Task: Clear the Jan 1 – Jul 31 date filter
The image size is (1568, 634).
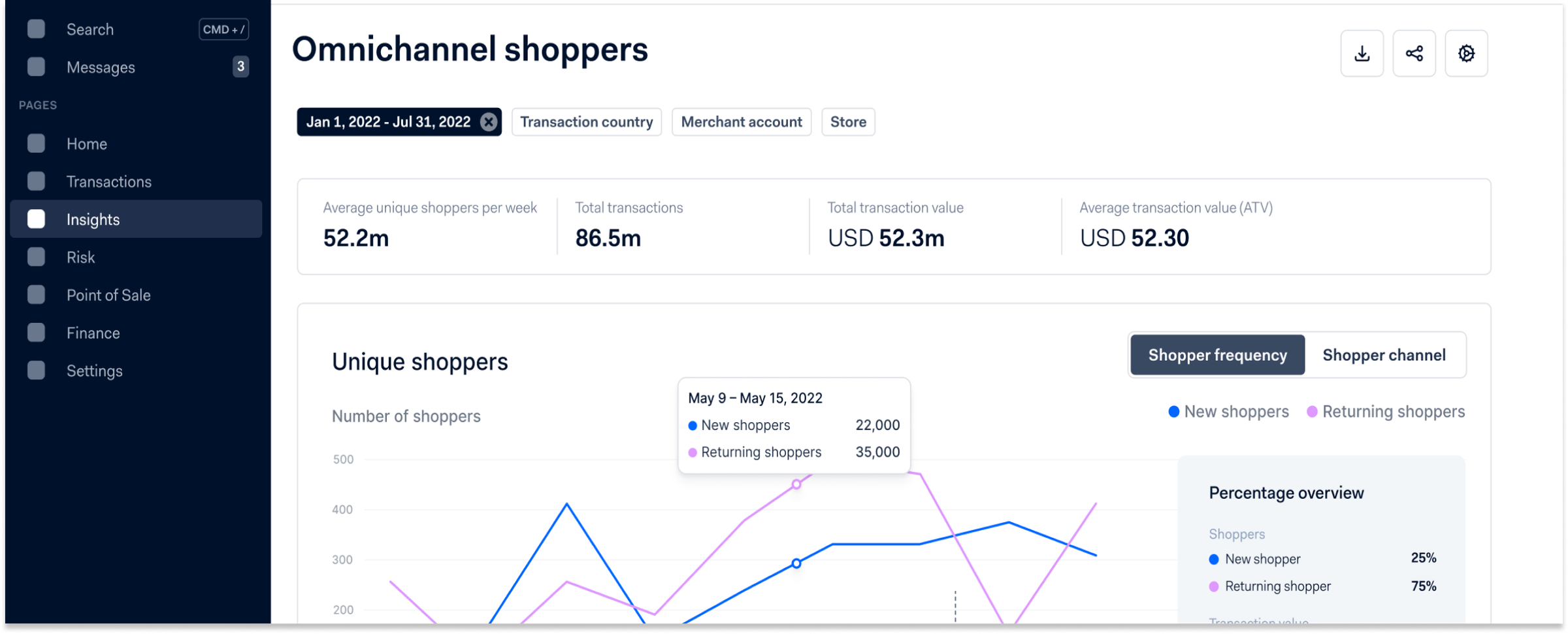Action: pos(487,122)
